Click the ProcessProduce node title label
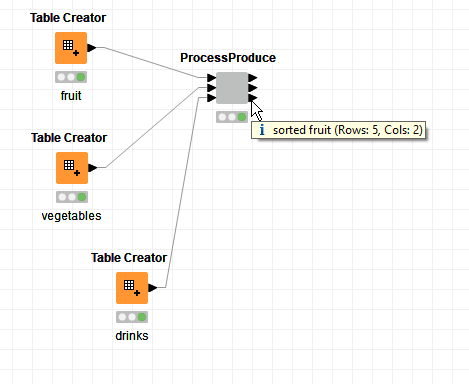Image resolution: width=469 pixels, height=384 pixels. pos(228,58)
